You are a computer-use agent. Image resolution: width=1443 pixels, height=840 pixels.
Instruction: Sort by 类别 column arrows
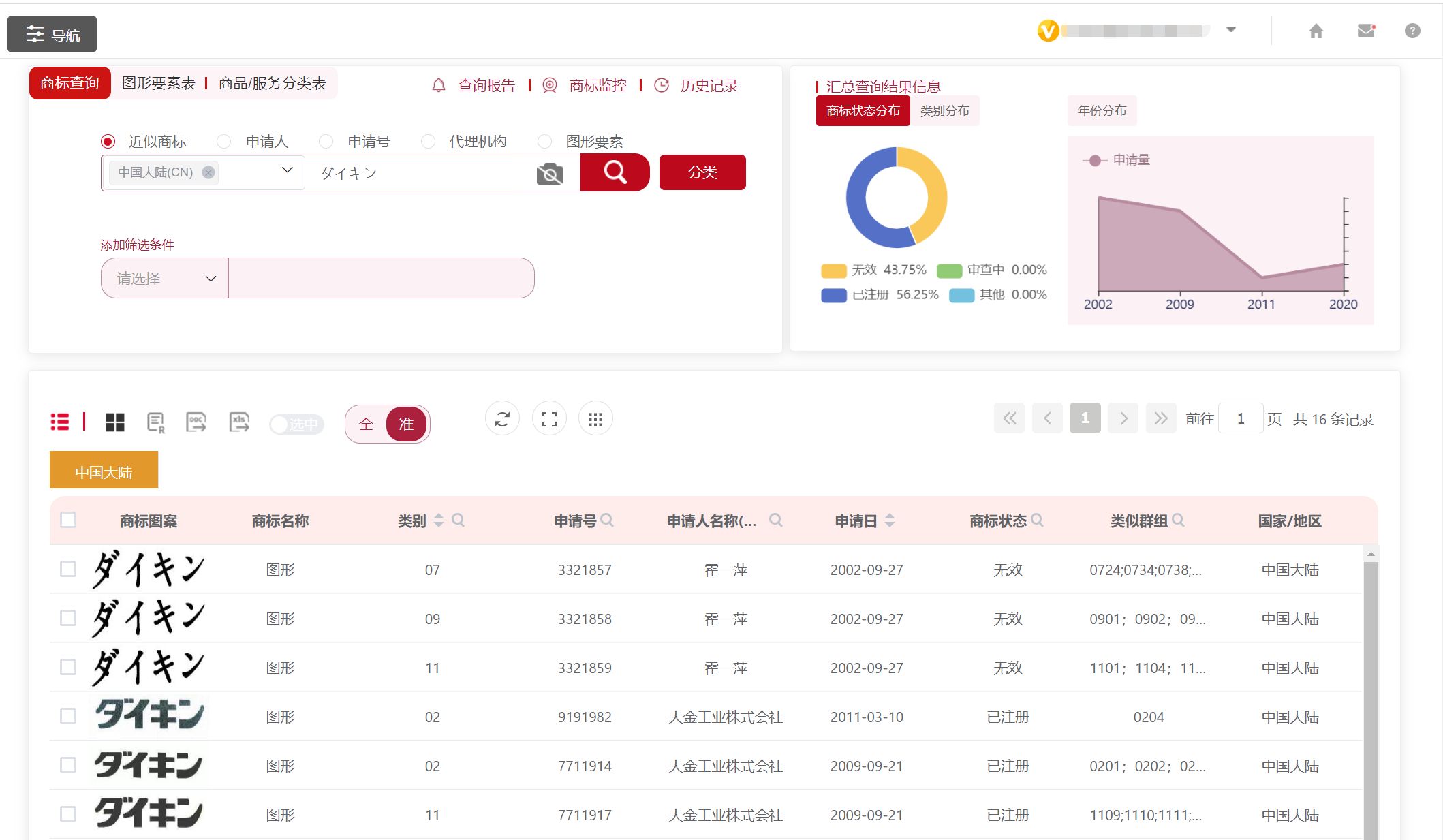[x=439, y=520]
